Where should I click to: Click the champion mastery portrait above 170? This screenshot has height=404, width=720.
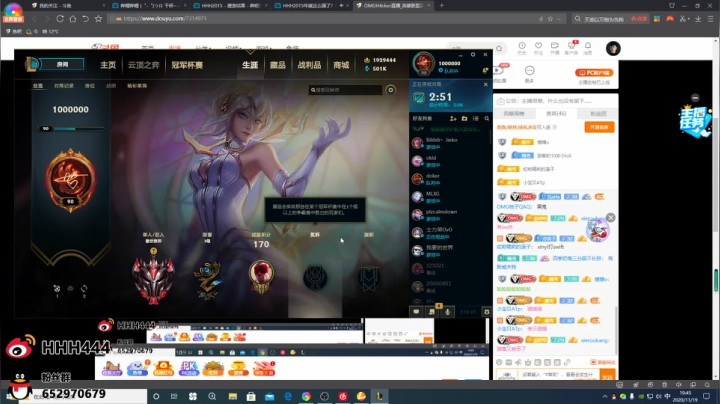tap(261, 277)
